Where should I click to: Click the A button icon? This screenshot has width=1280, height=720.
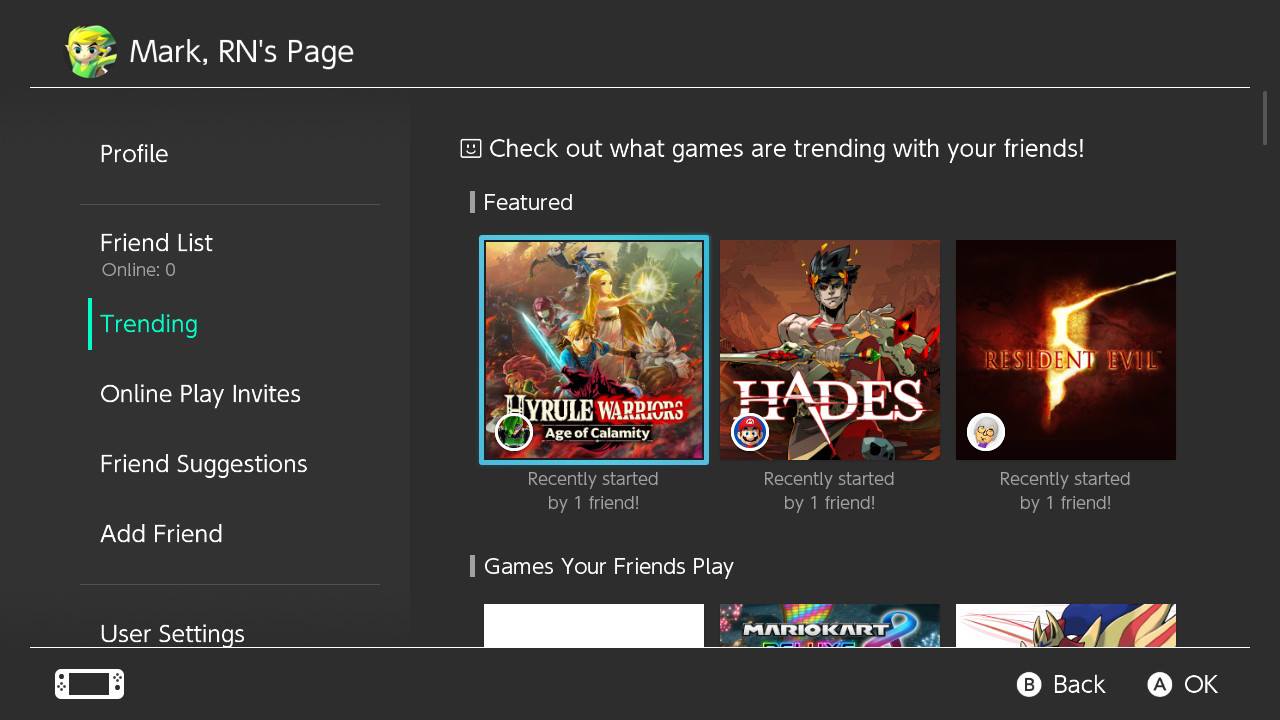click(1159, 684)
